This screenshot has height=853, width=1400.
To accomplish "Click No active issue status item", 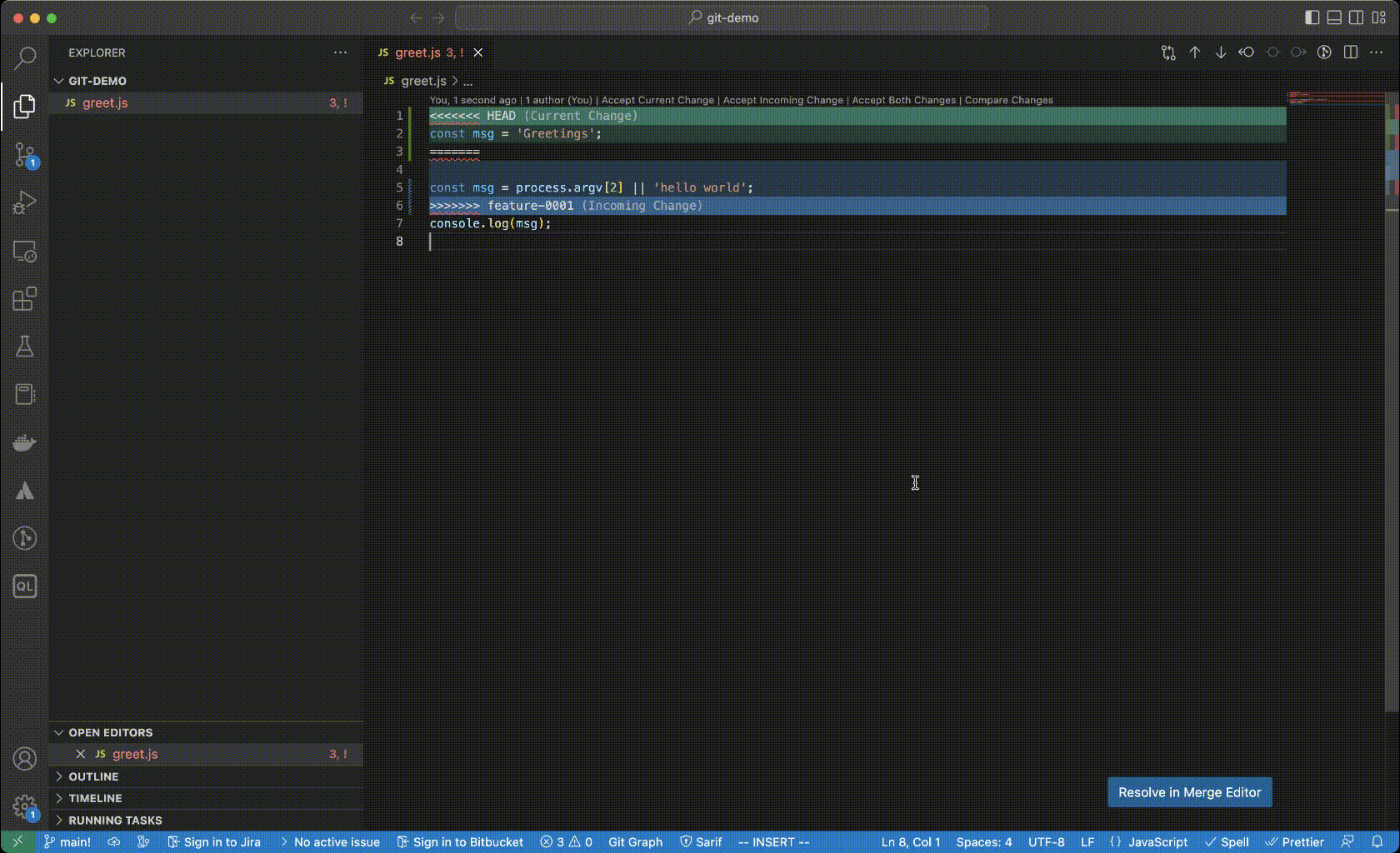I will (329, 842).
